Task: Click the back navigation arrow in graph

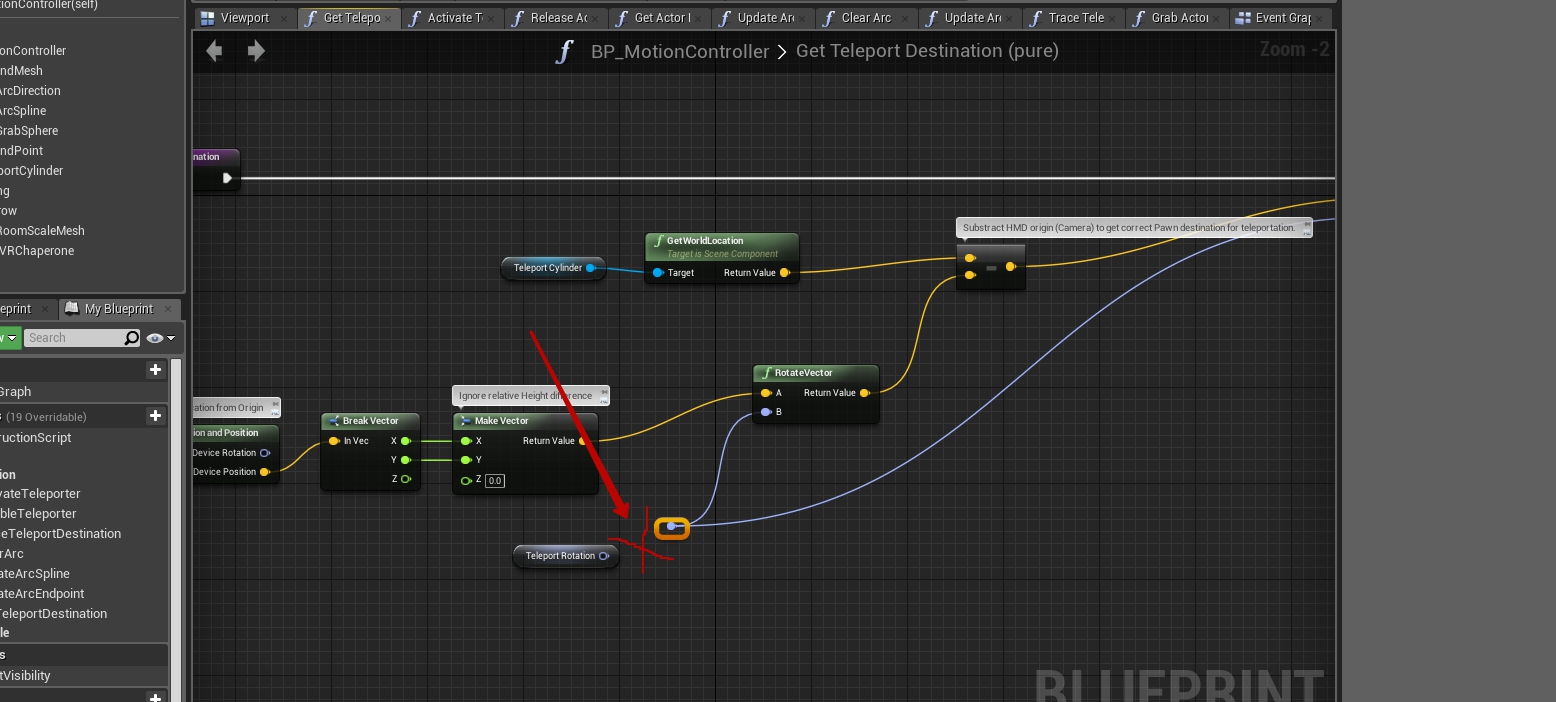Action: coord(214,51)
